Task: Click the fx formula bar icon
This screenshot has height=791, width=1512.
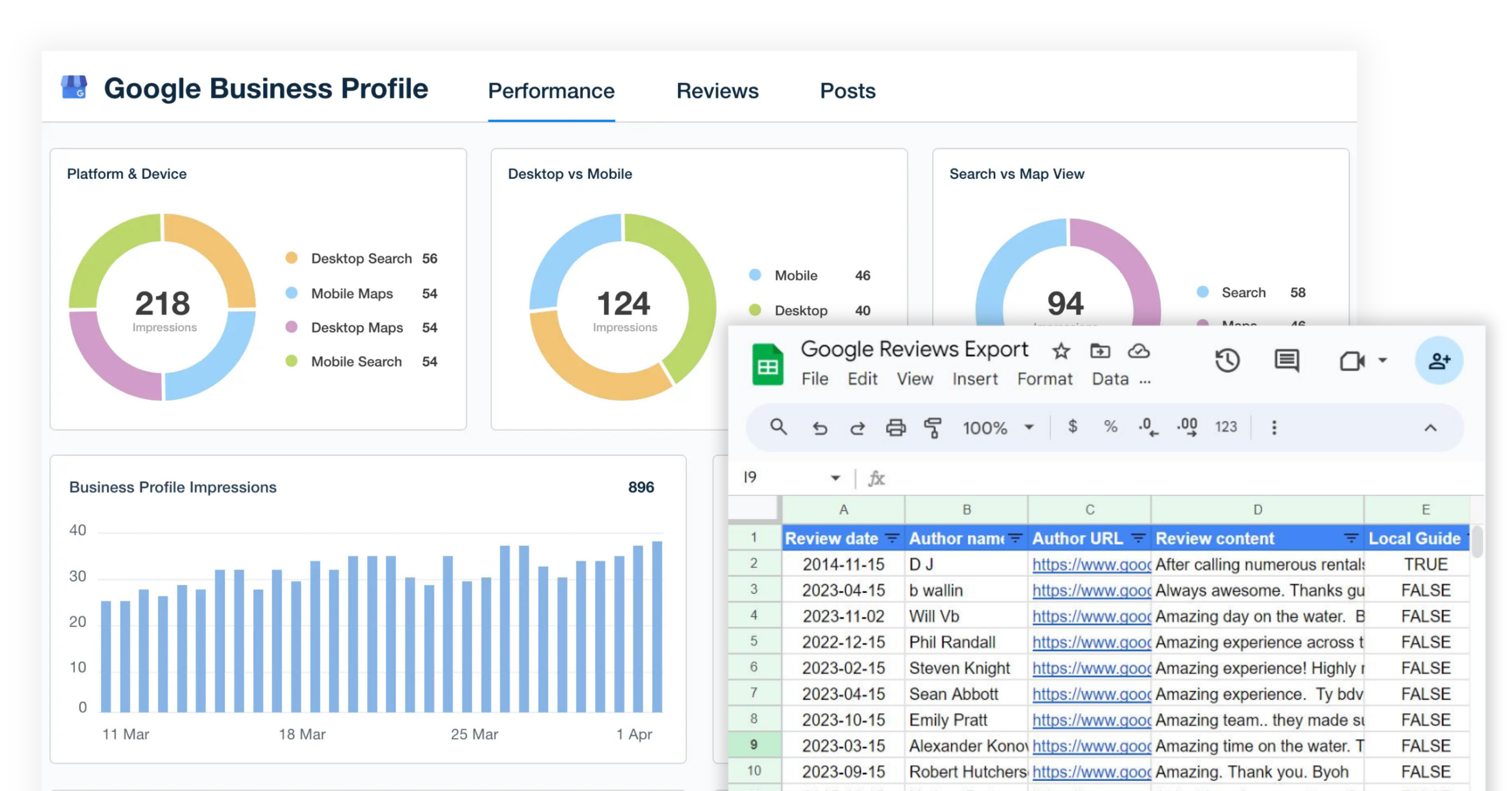Action: (877, 478)
